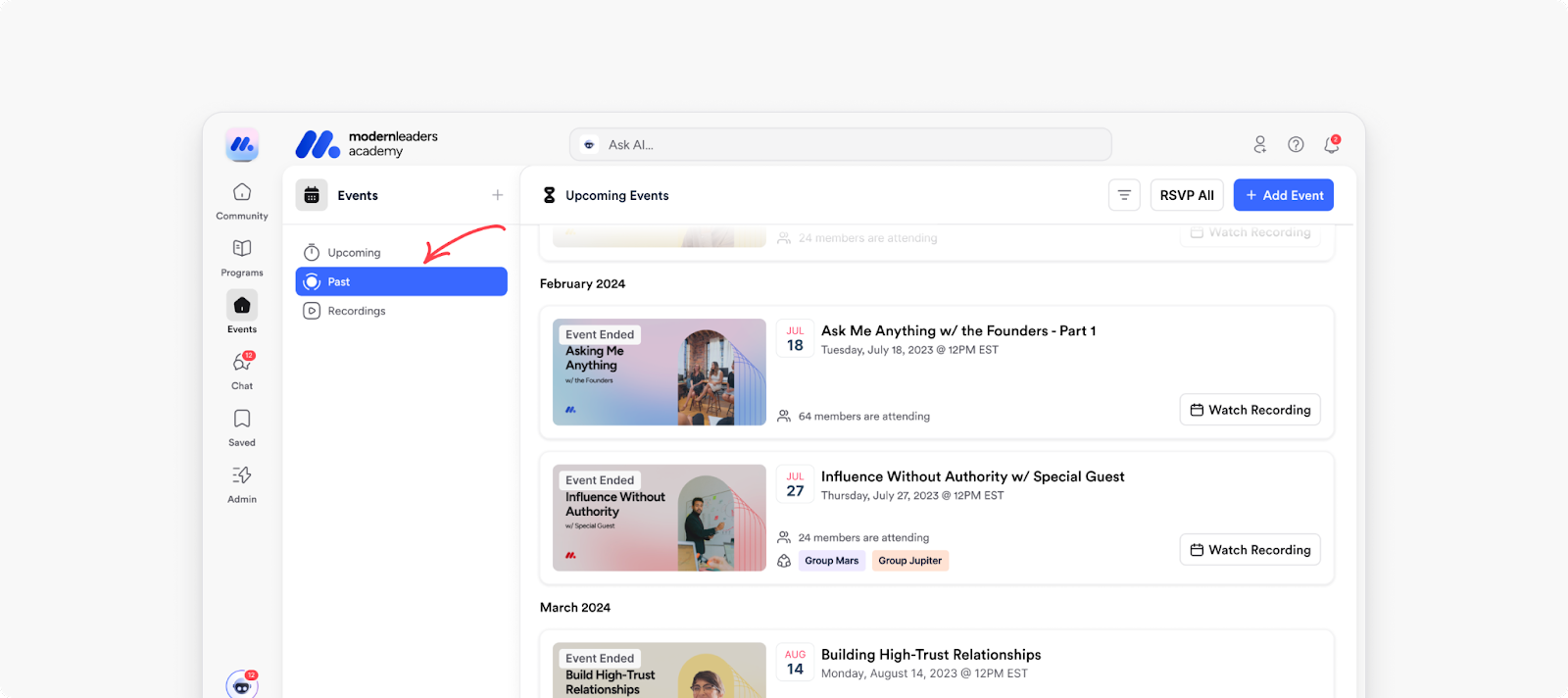
Task: Click the hourglass icon beside Upcoming Events
Action: click(550, 195)
